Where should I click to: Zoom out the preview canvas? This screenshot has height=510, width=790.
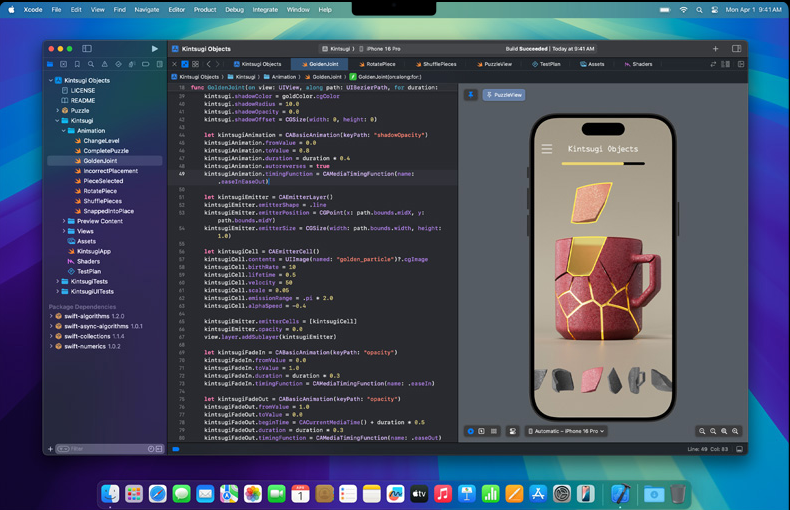coord(702,431)
